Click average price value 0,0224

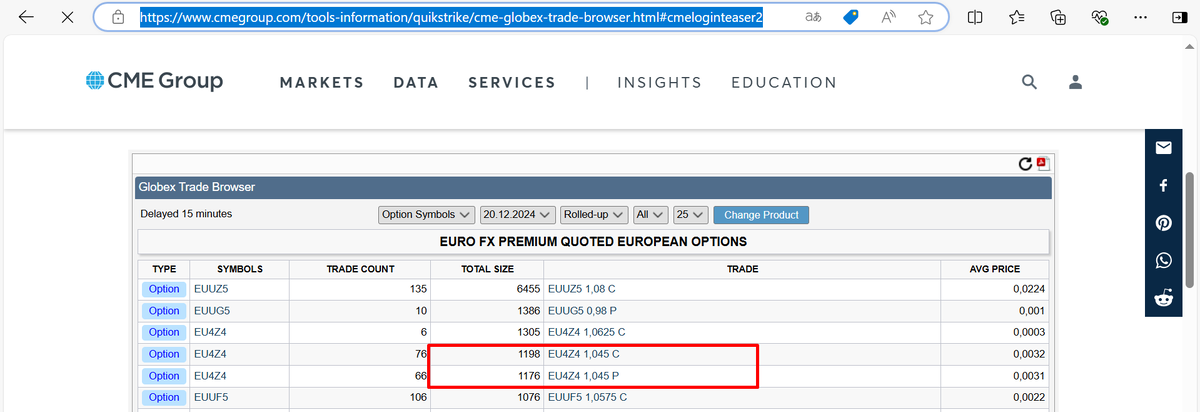coord(1030,289)
